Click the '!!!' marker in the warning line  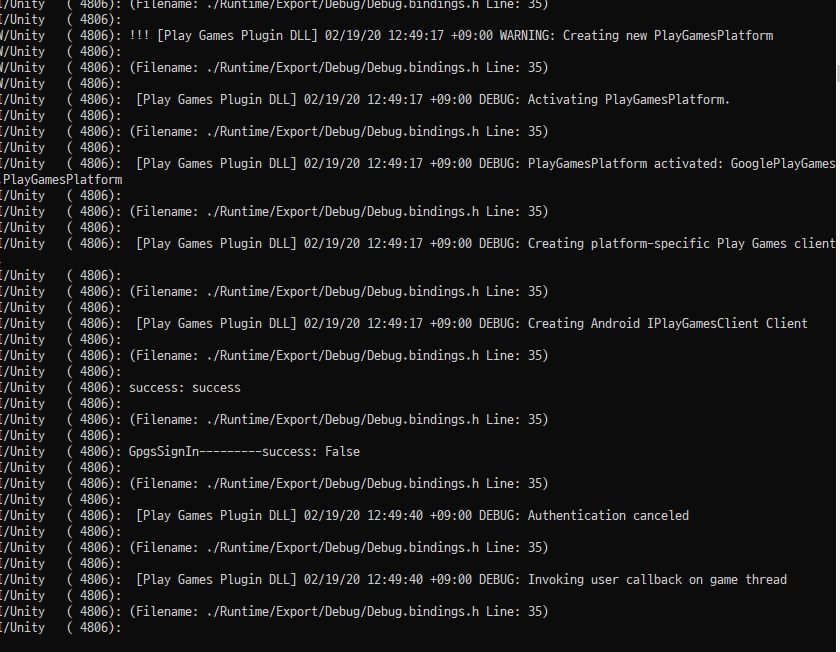coord(139,36)
